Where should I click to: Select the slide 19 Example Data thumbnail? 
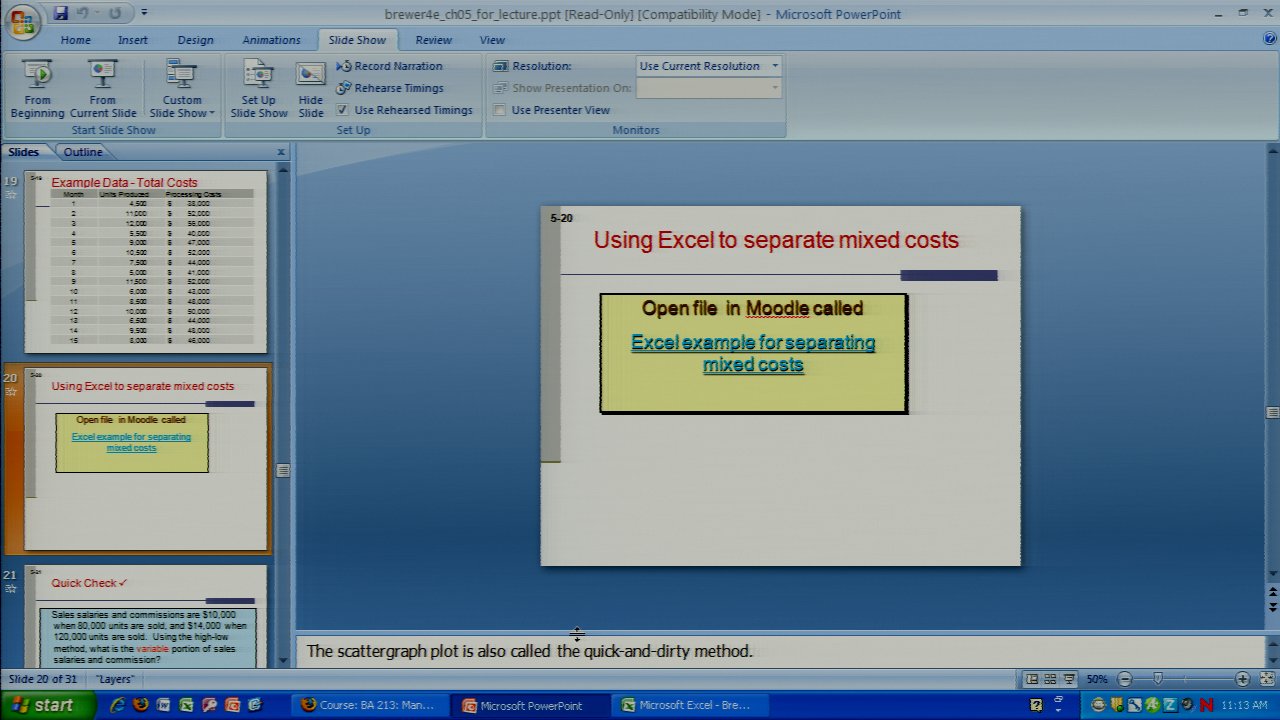[146, 262]
